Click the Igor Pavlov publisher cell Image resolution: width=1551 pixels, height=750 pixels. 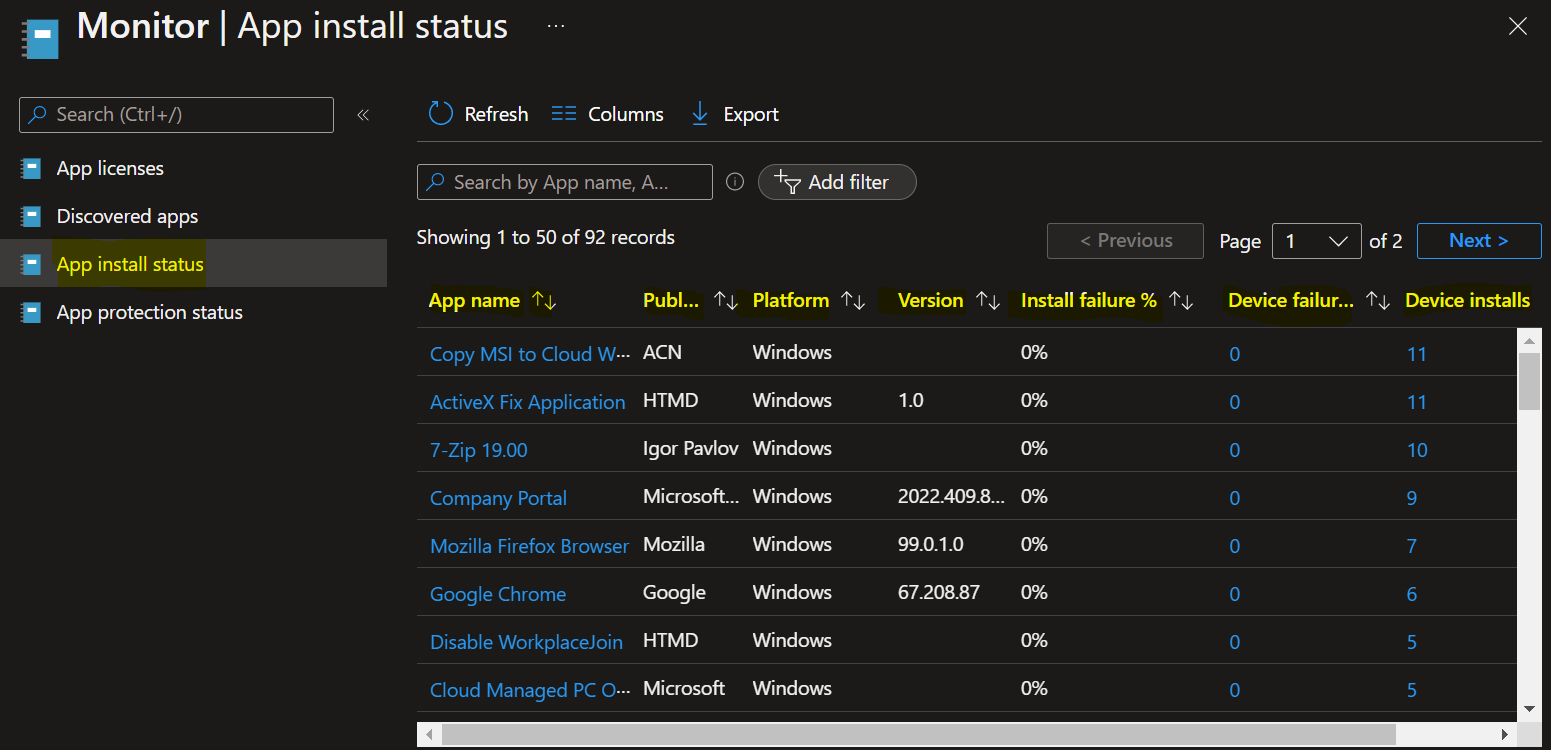pyautogui.click(x=691, y=448)
